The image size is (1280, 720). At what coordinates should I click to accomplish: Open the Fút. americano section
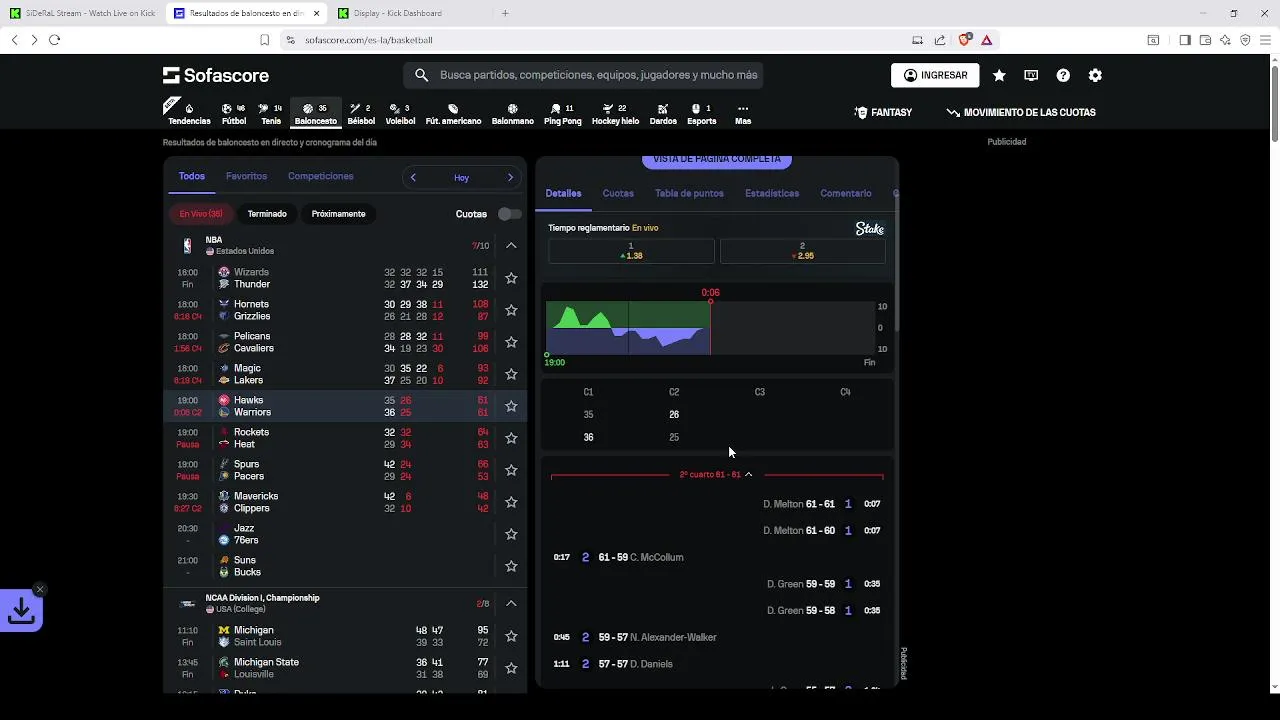click(x=453, y=114)
